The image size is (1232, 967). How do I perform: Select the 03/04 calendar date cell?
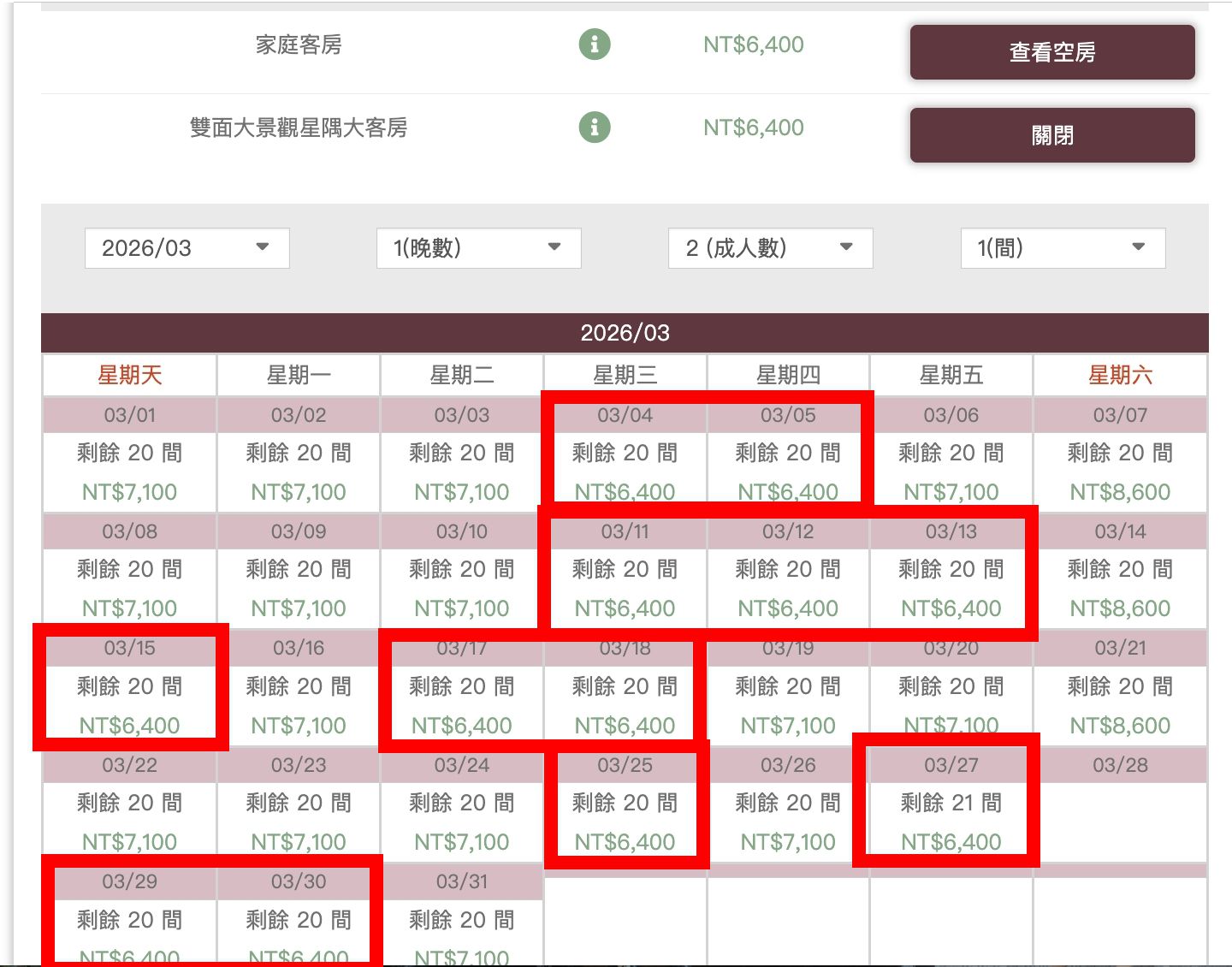625,454
